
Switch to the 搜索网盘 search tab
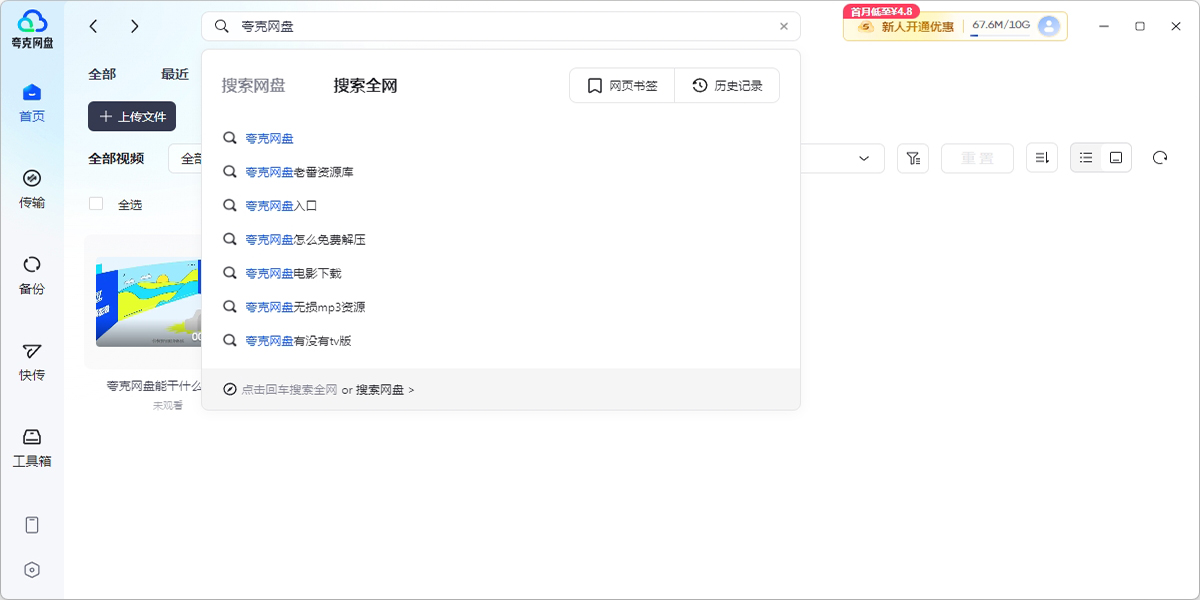point(254,86)
